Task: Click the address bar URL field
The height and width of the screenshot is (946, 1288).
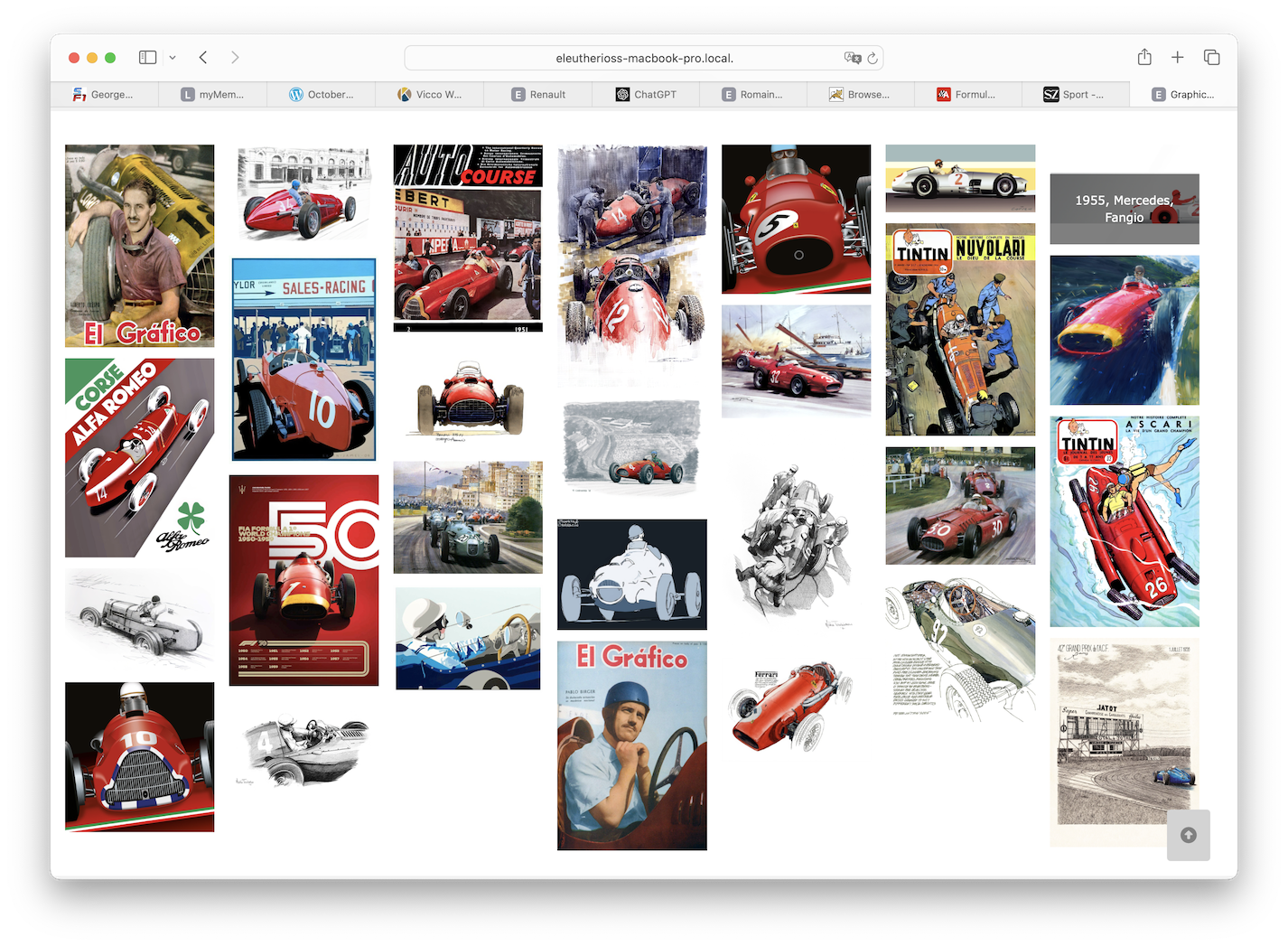Action: coord(644,58)
